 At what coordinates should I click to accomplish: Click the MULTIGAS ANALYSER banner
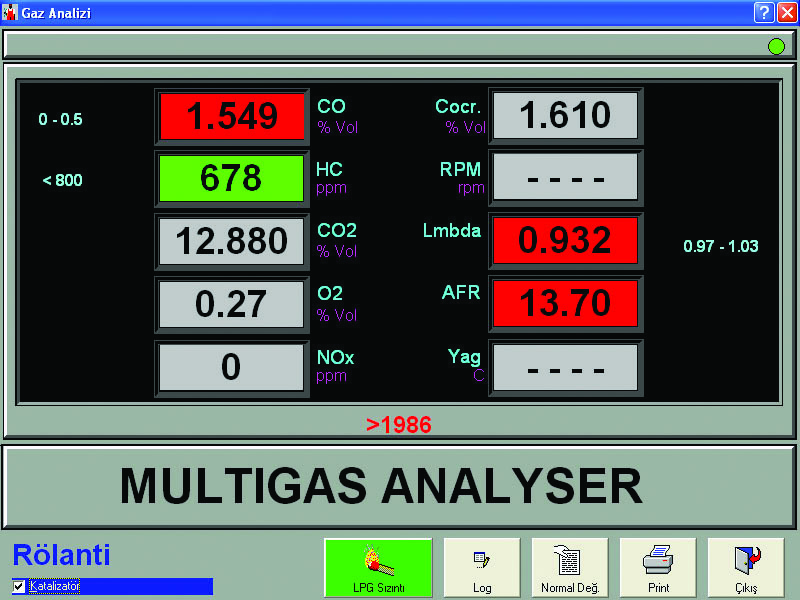tap(400, 487)
